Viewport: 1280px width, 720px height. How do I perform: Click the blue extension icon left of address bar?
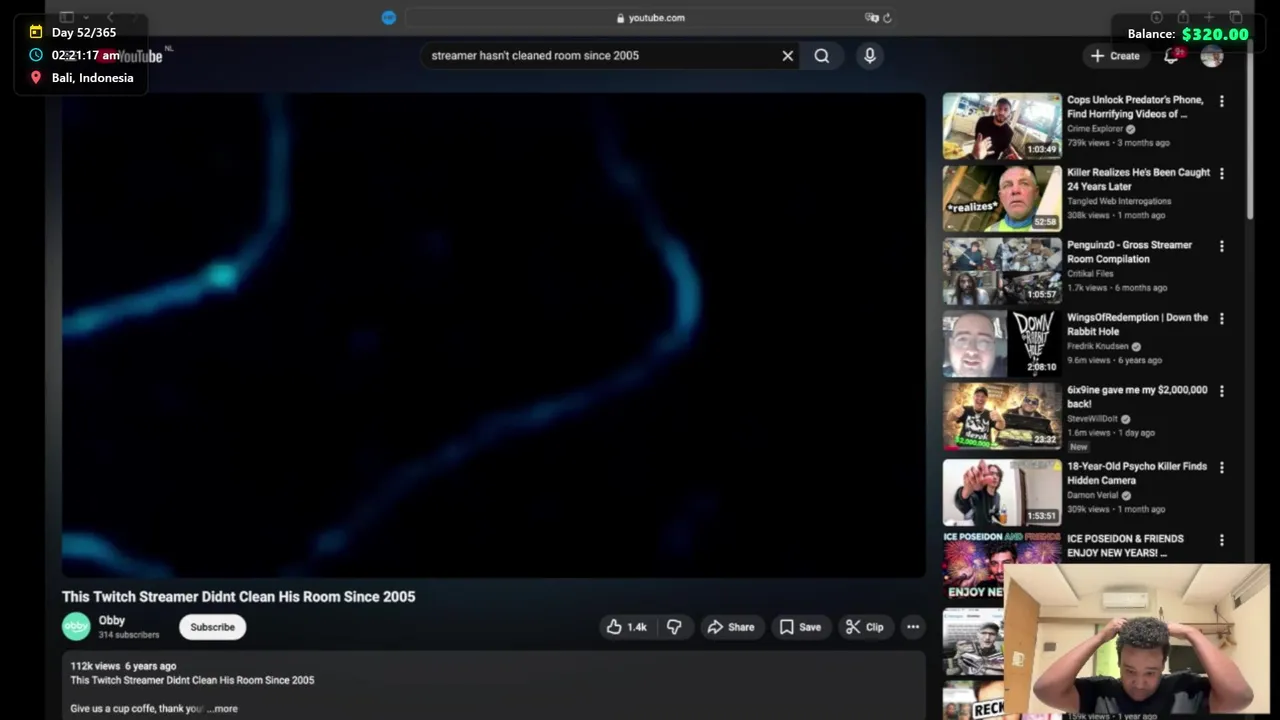pos(389,17)
